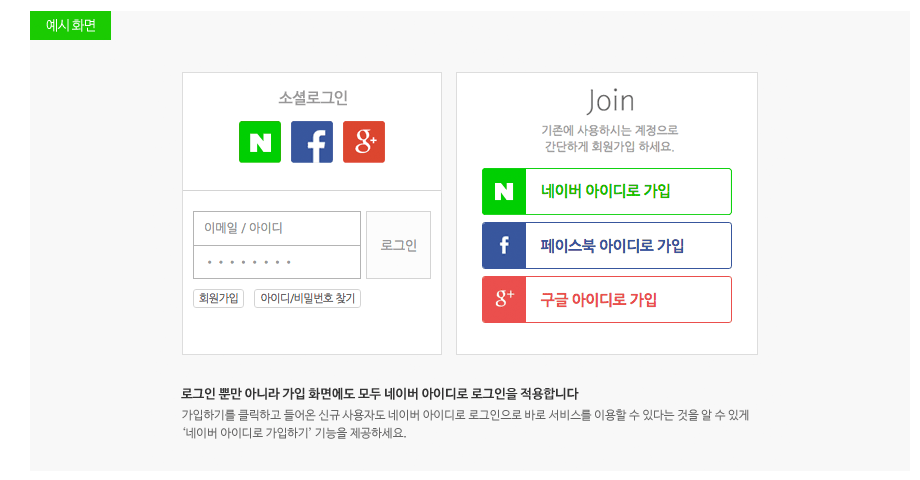Click the text 간단하게 회원가입 하세요.
Viewport: 920px width, 480px height.
click(x=610, y=146)
